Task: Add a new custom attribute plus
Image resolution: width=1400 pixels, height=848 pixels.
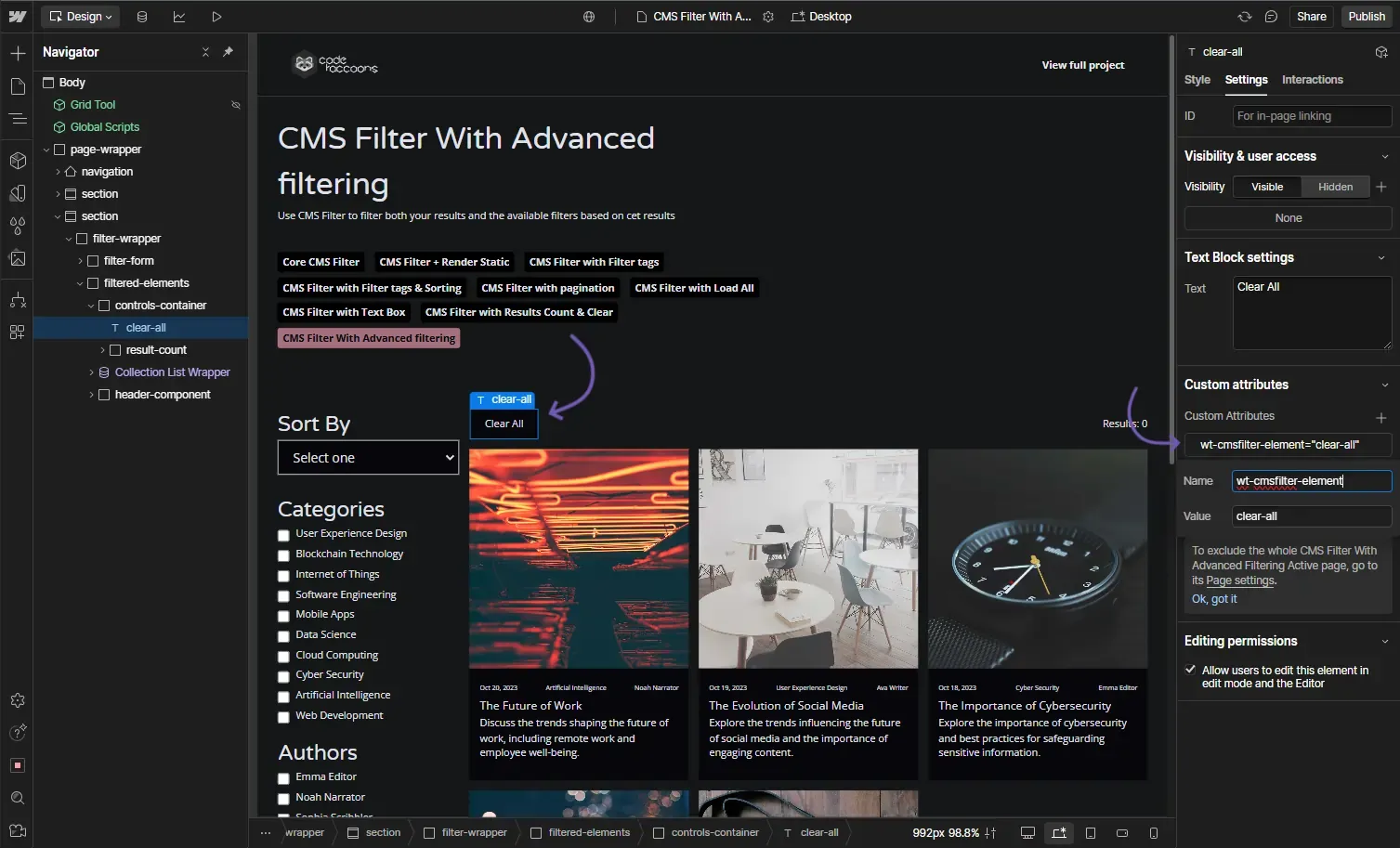Action: coord(1381,417)
